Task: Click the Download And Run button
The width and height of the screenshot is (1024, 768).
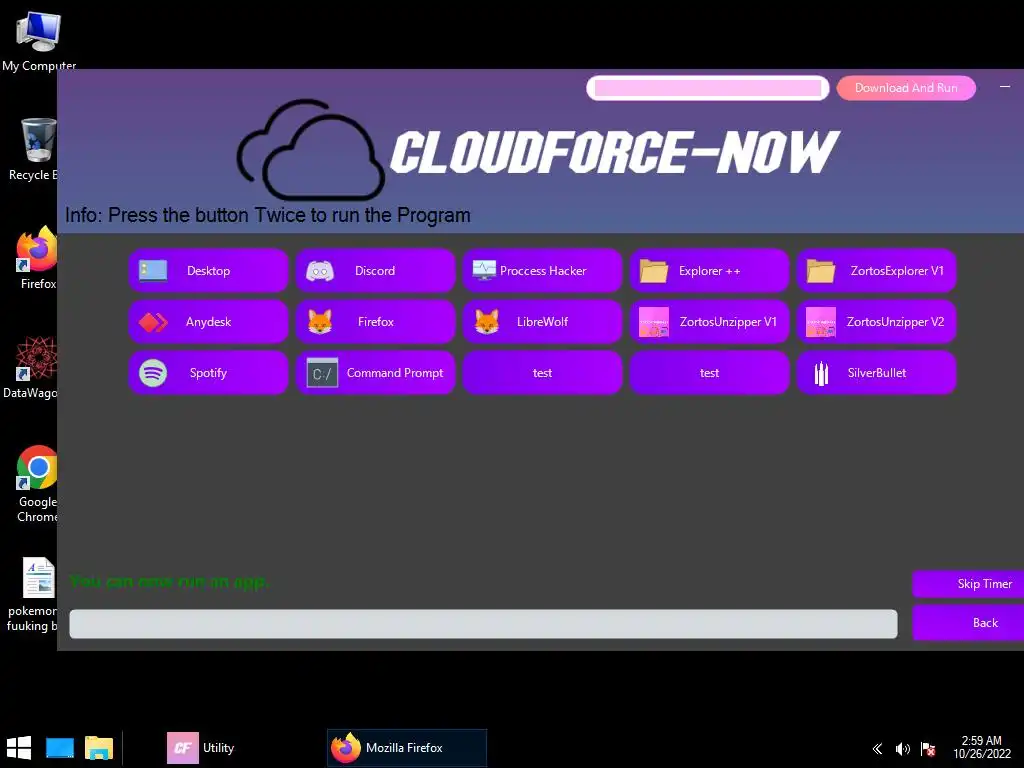Action: tap(906, 88)
